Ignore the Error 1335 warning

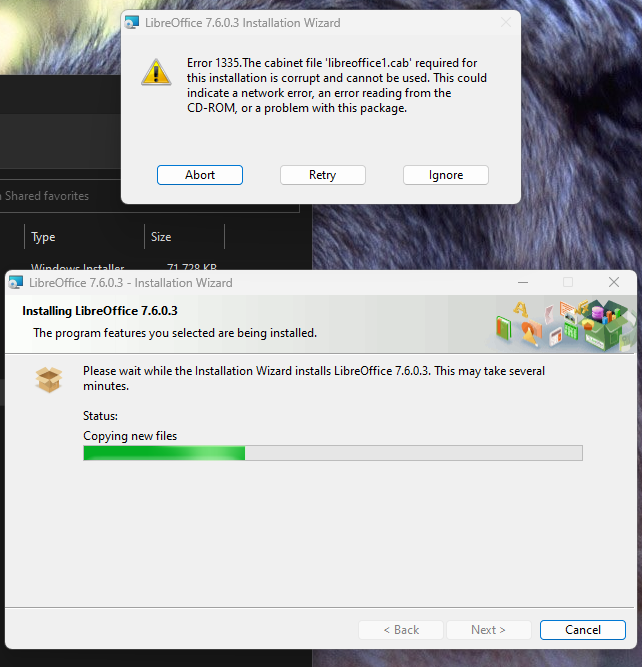coord(445,175)
